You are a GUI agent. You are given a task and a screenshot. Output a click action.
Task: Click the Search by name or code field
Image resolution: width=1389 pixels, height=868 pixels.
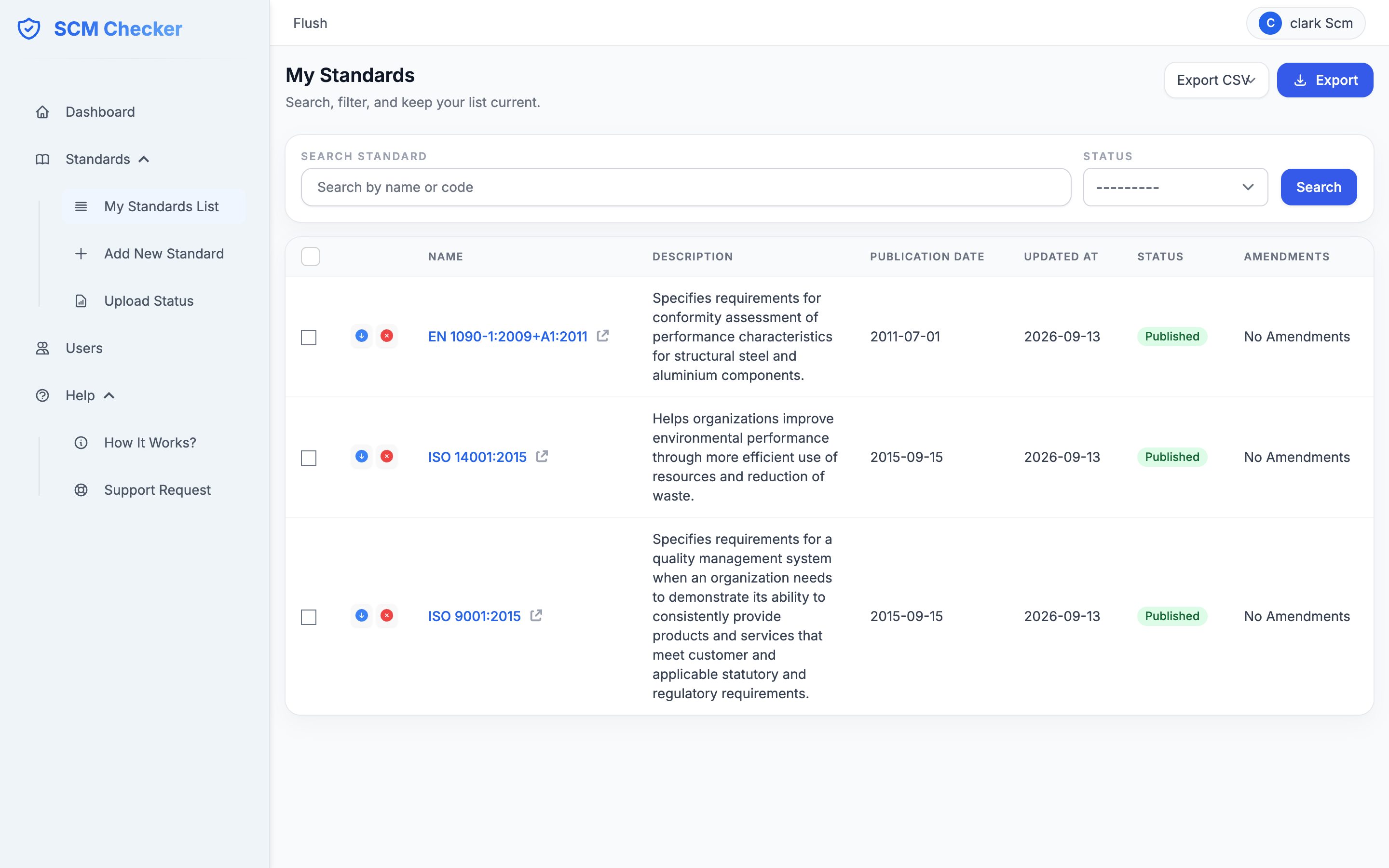pos(686,187)
